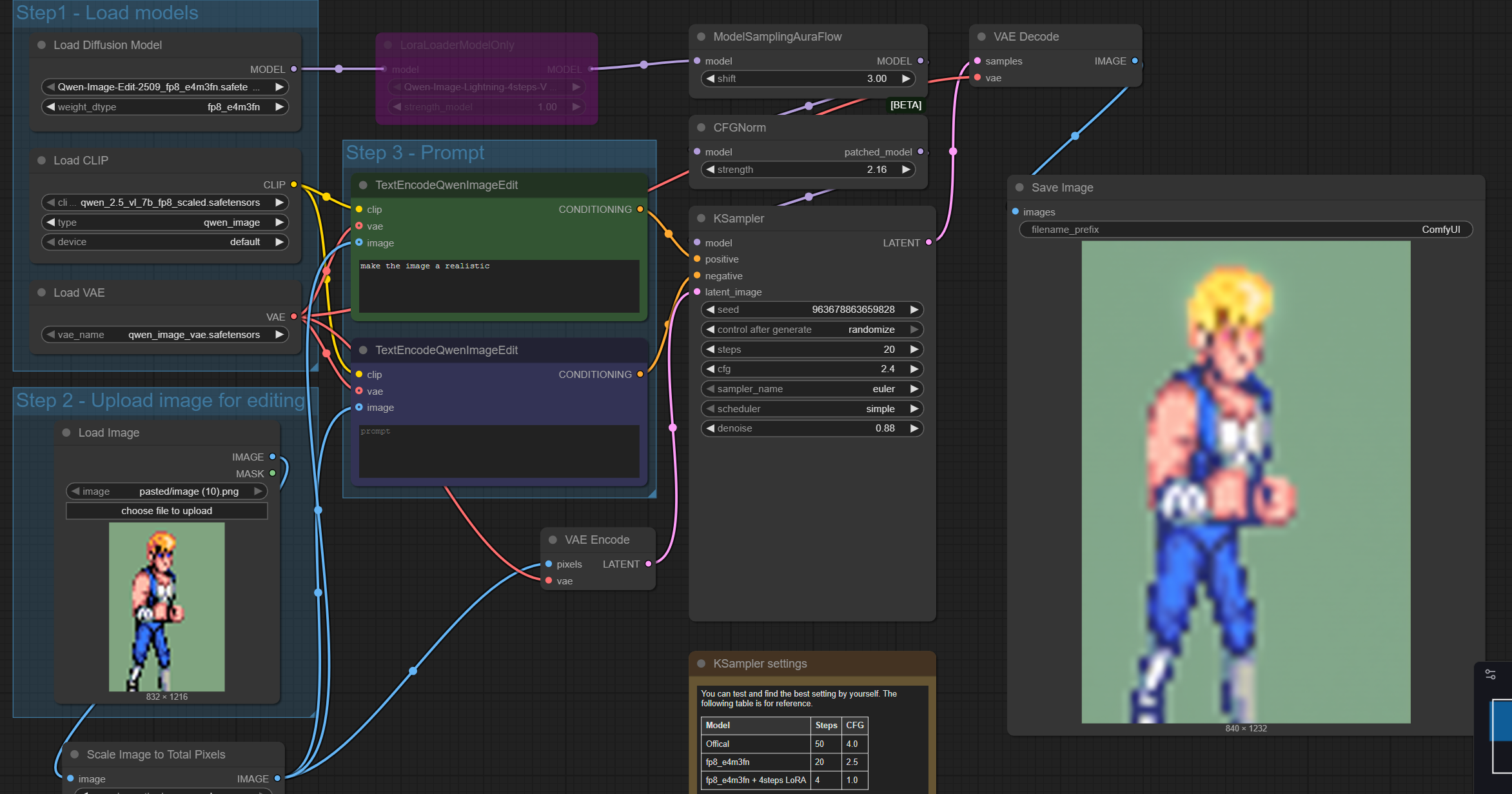Screen dimensions: 1512x794
Task: Select the uploaded pixel-art image thumbnail
Action: (167, 607)
